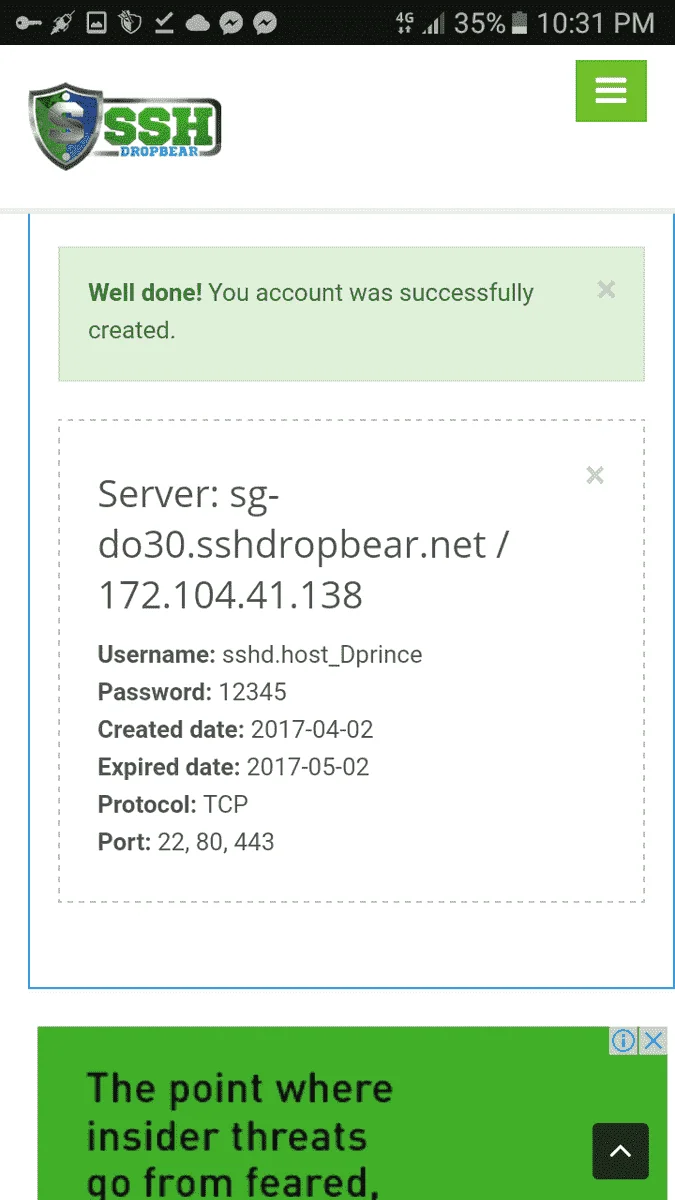The image size is (675, 1200).
Task: Tap the cloud notification icon
Action: tap(198, 23)
